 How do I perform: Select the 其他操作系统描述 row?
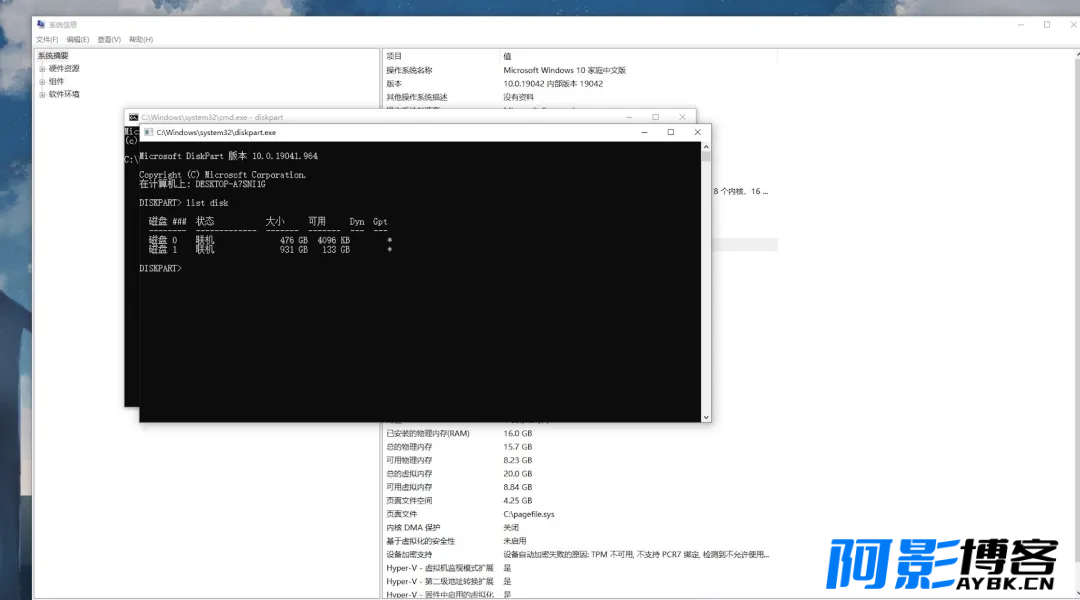tap(580, 97)
